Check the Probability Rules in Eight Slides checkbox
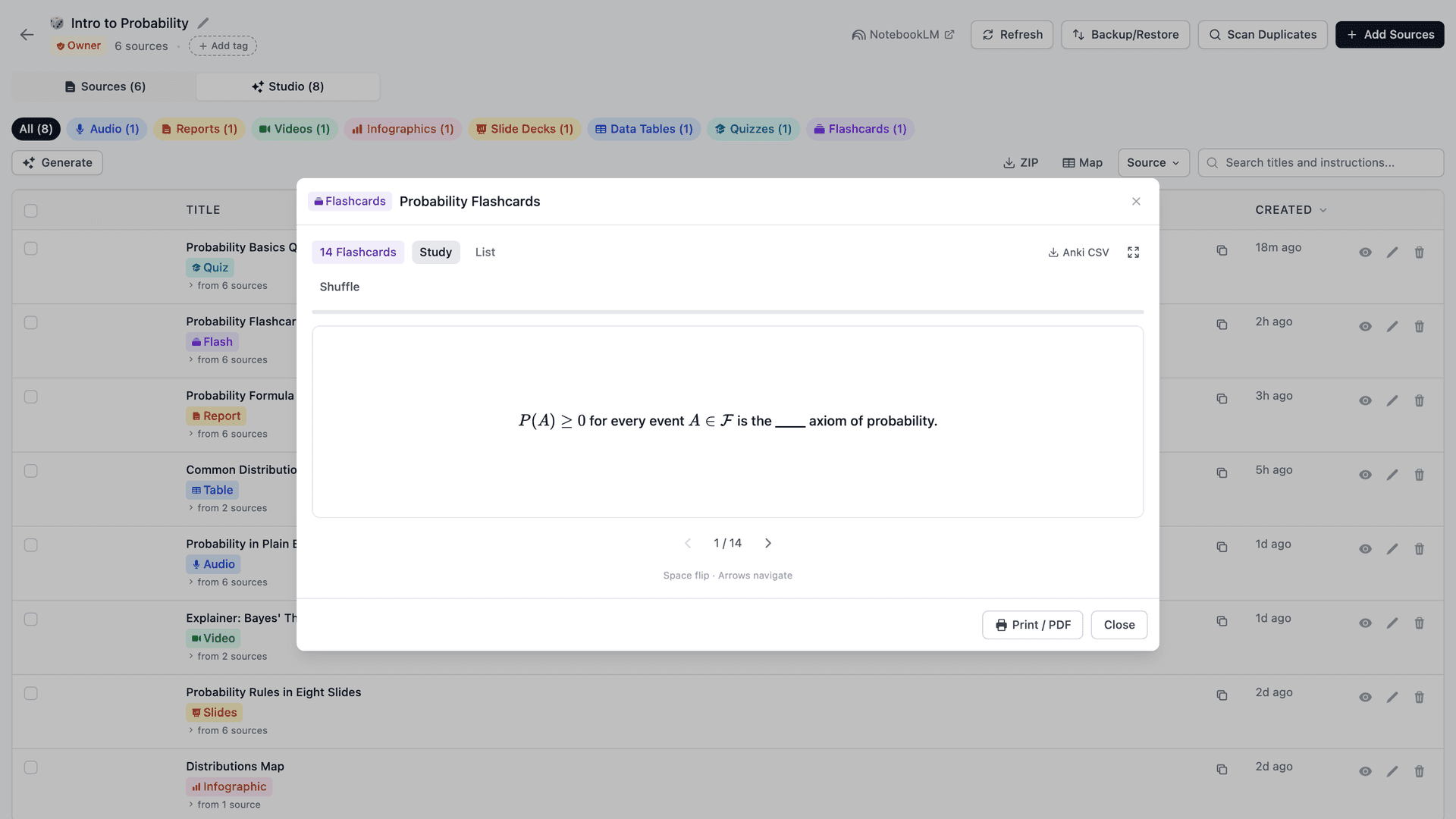This screenshot has width=1456, height=819. click(x=31, y=693)
